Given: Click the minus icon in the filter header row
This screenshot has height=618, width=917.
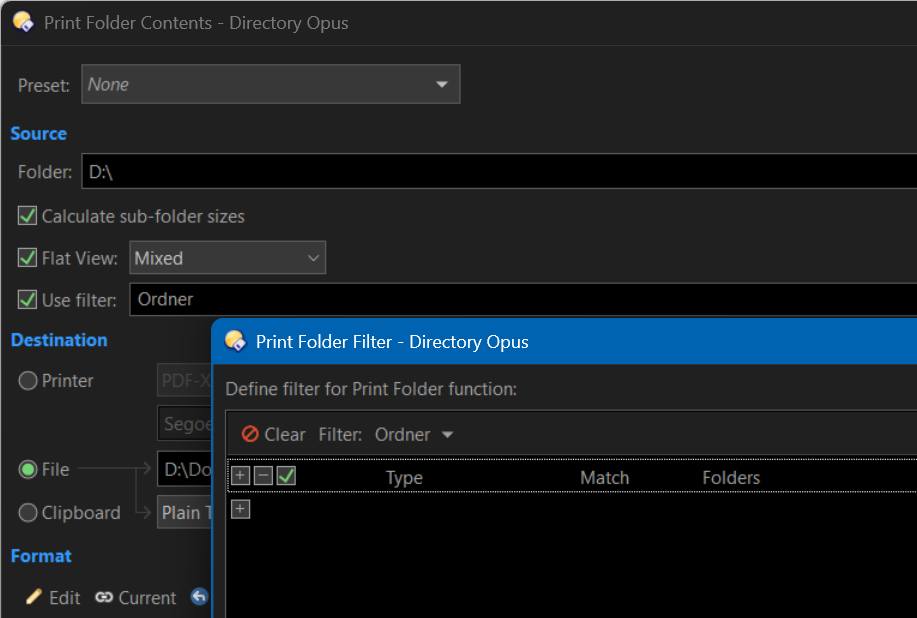Looking at the screenshot, I should click(x=263, y=476).
